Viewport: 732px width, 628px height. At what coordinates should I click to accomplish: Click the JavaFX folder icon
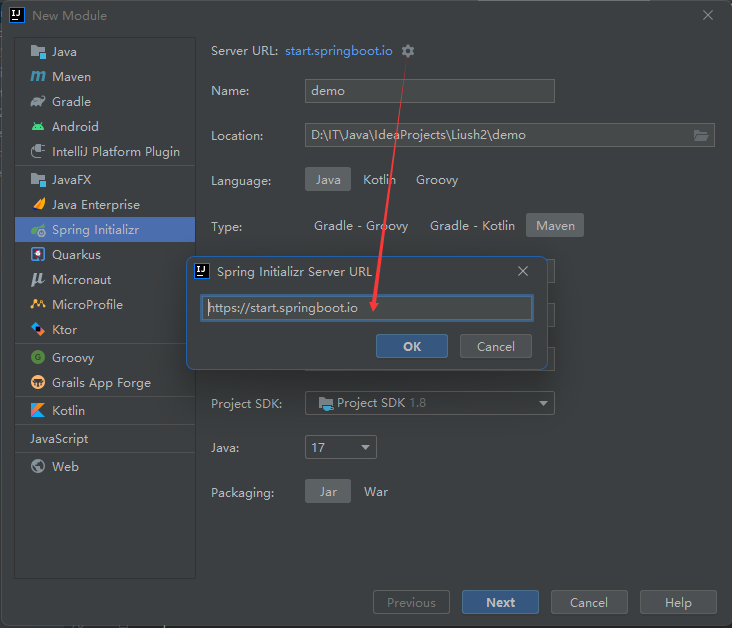coord(38,179)
